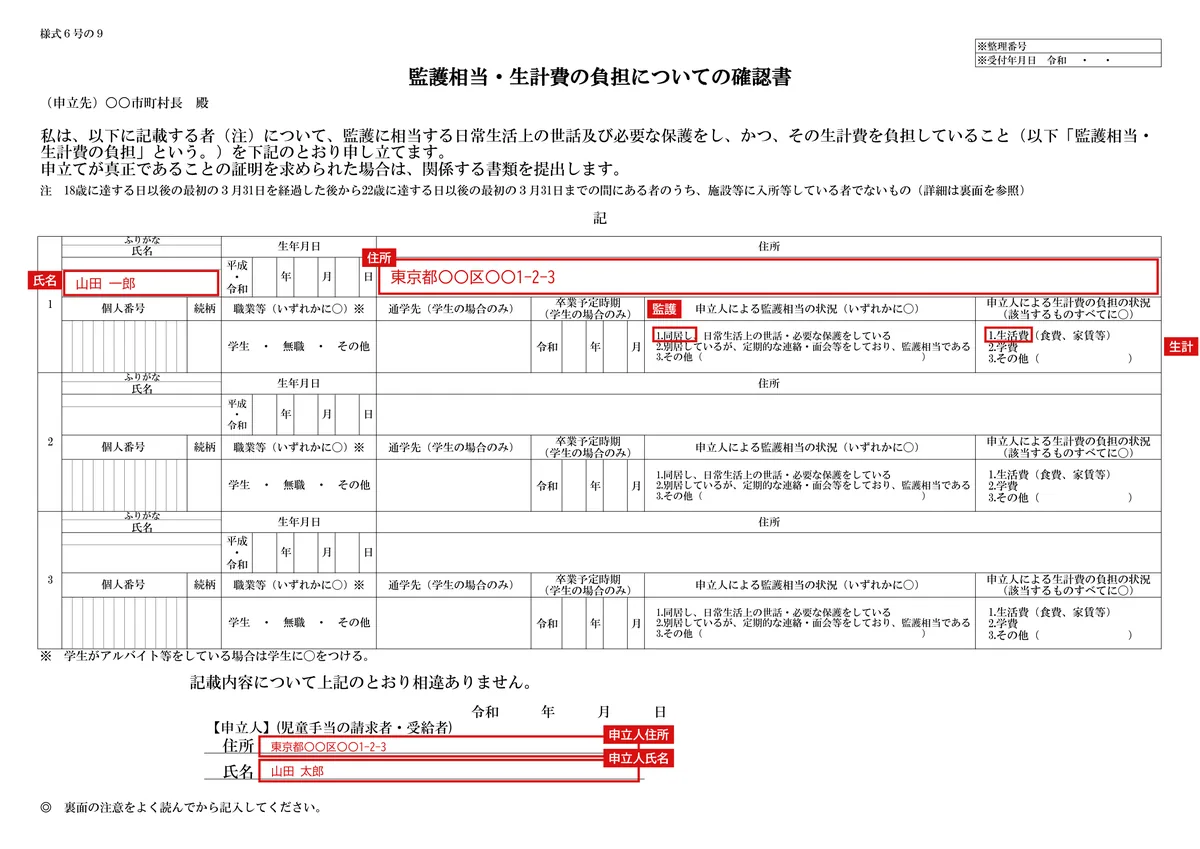Choose 2.学費 option in row 3
The height and width of the screenshot is (849, 1200).
click(1002, 623)
